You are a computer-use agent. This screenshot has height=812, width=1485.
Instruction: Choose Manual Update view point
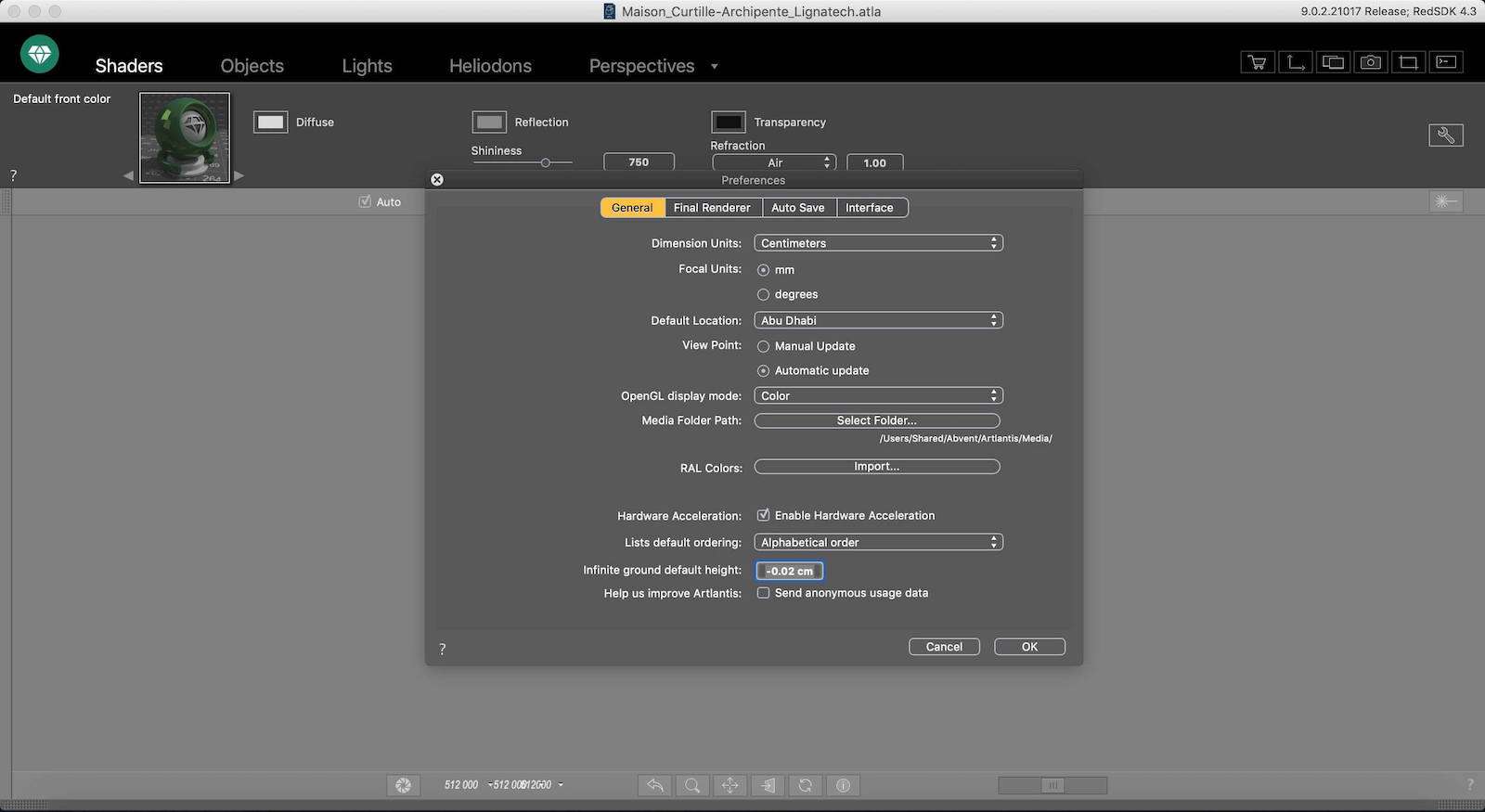[763, 346]
